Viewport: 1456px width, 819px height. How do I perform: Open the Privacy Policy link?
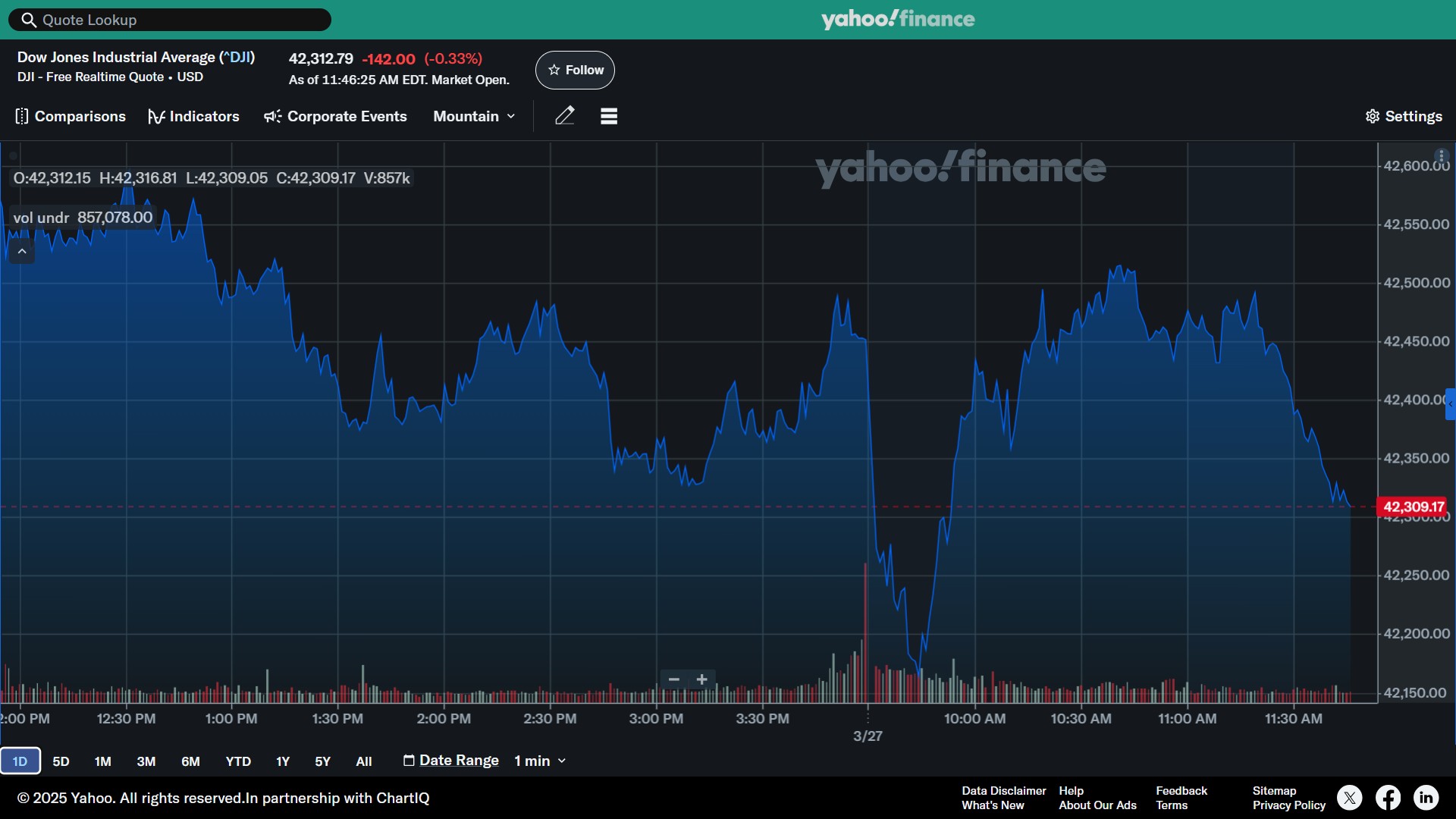1288,805
